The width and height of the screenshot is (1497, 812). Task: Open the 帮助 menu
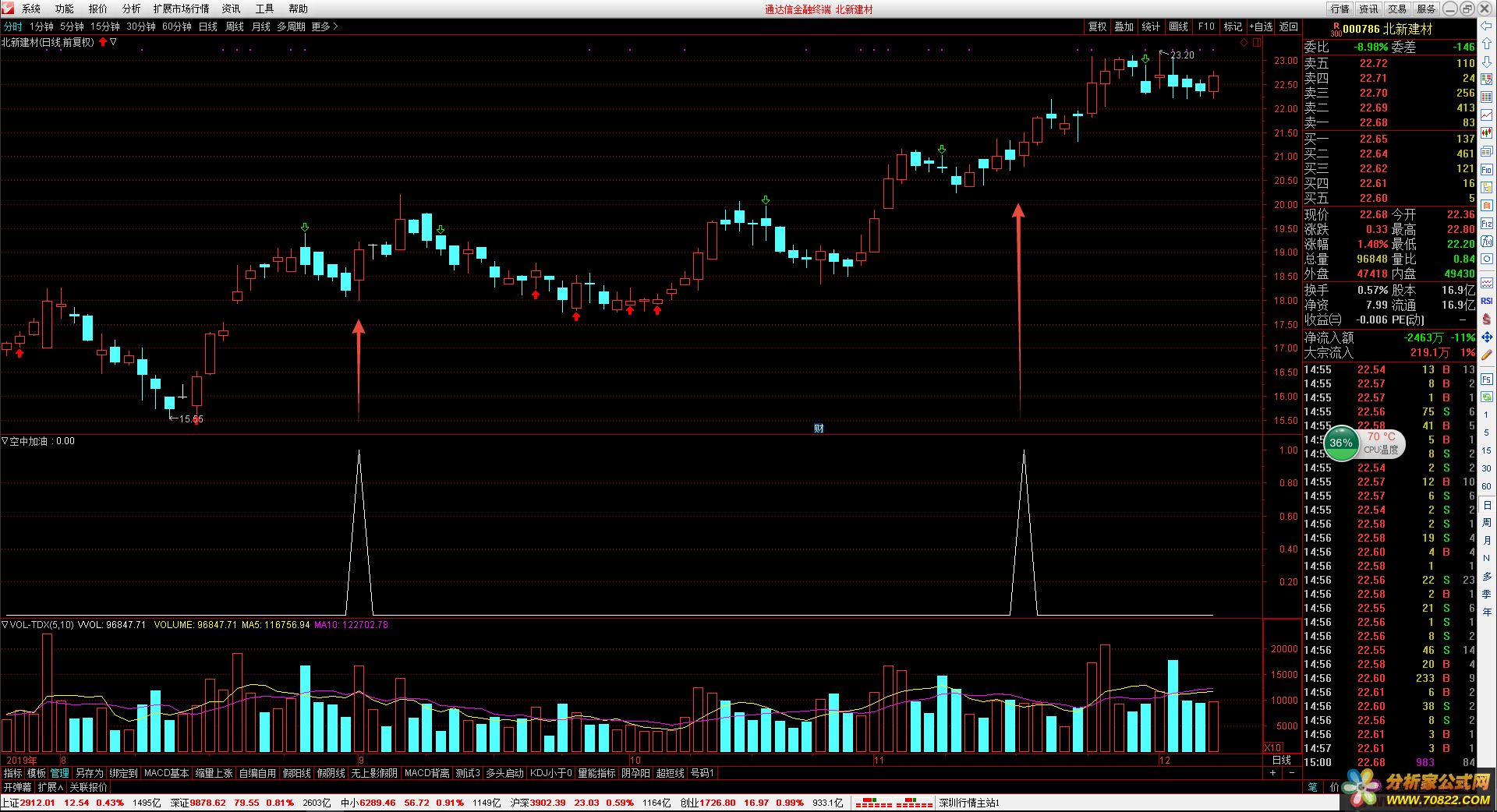point(298,9)
